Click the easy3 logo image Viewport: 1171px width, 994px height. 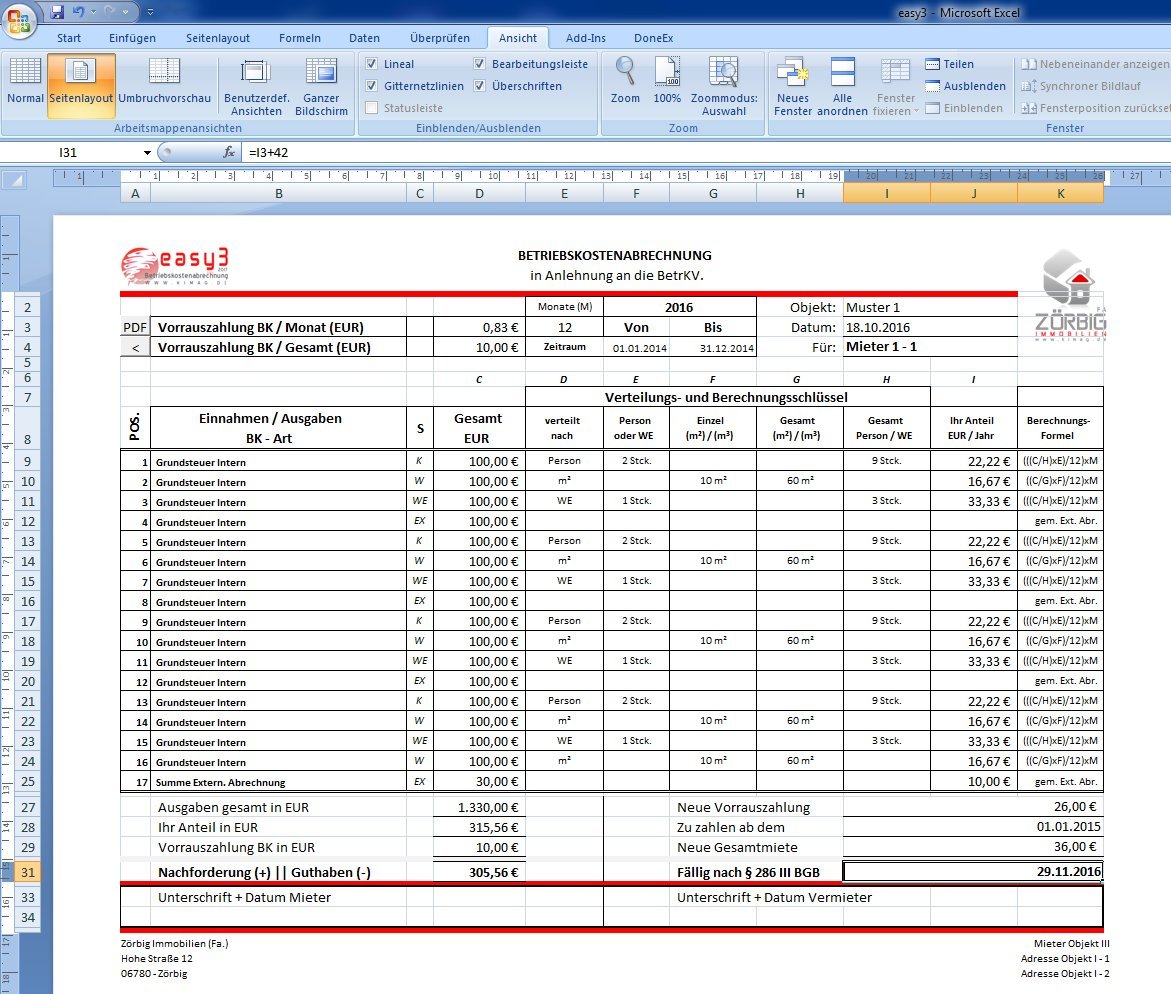[176, 267]
